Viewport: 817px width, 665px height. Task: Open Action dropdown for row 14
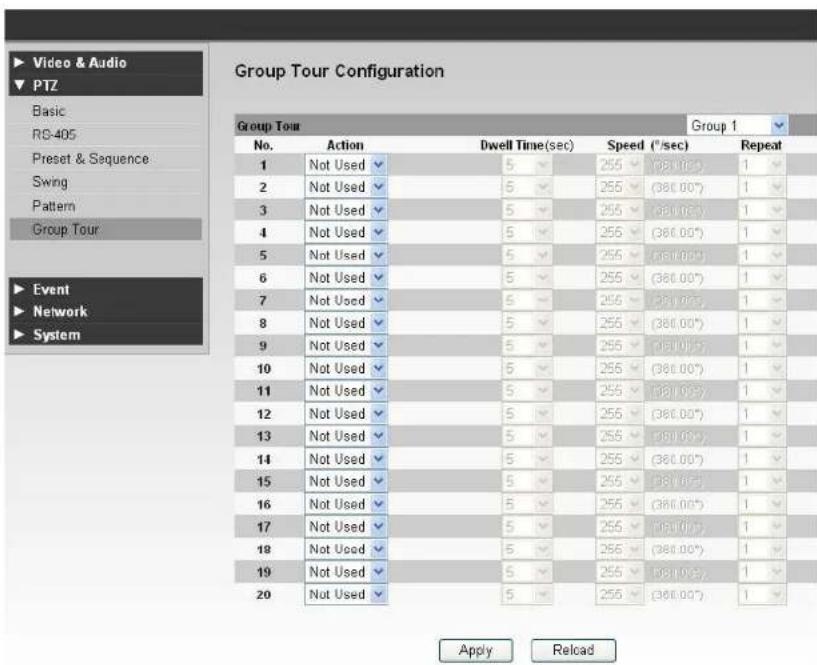click(x=346, y=459)
